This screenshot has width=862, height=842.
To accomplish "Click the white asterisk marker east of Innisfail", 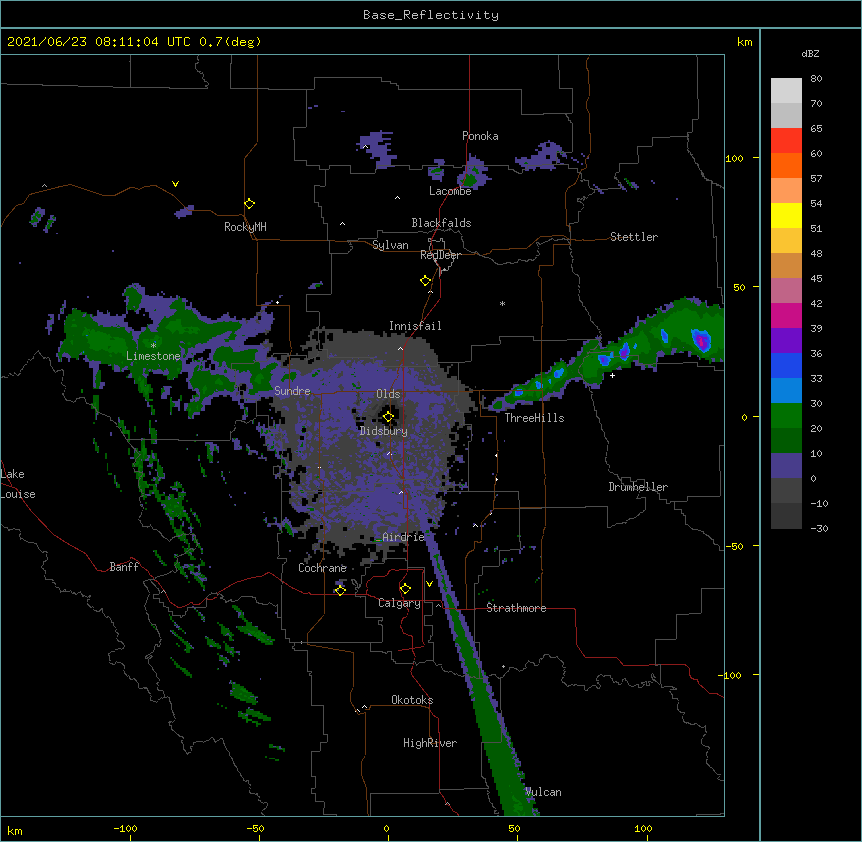I will 502,303.
